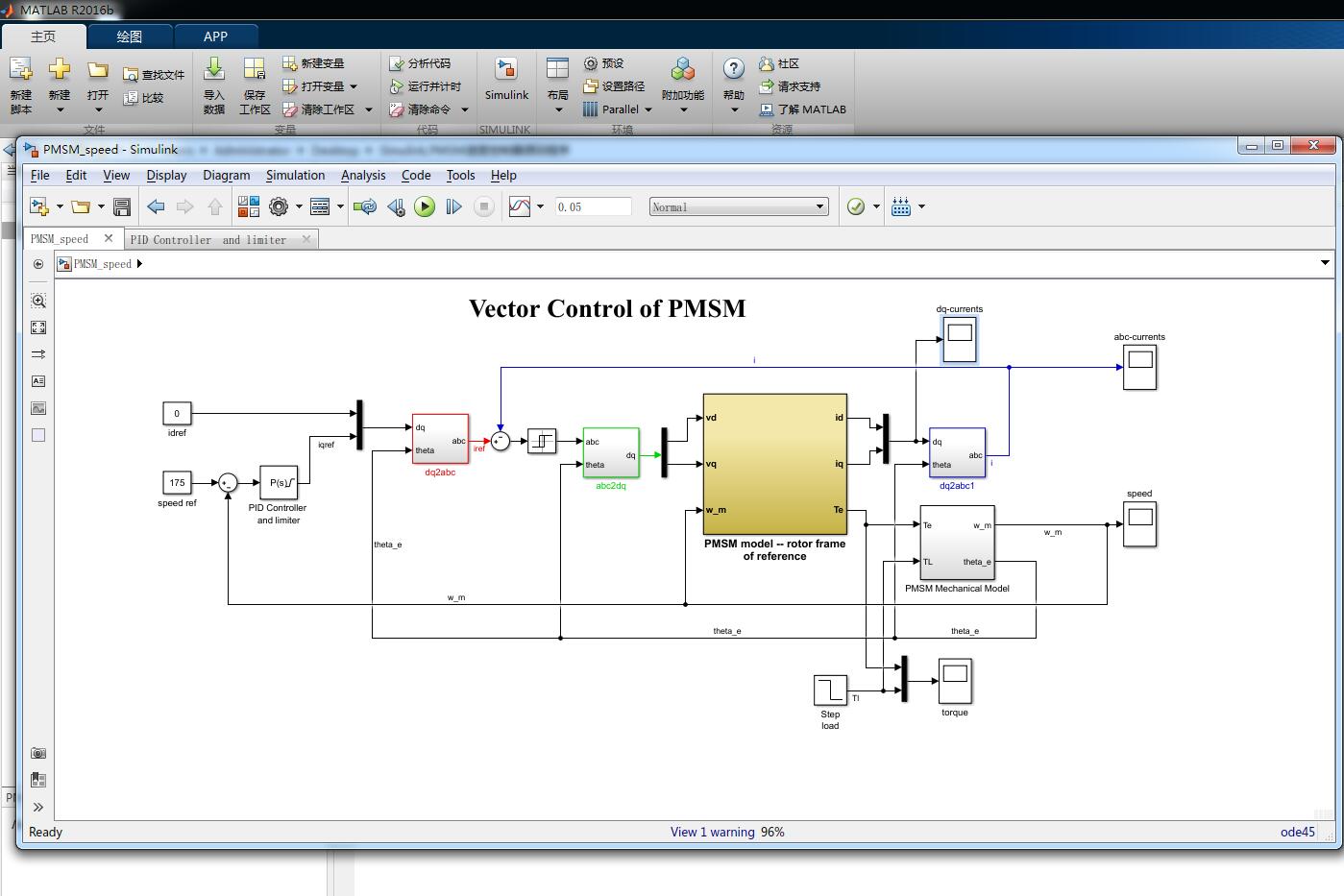Open the Display menu
Image resolution: width=1344 pixels, height=896 pixels.
coord(166,175)
